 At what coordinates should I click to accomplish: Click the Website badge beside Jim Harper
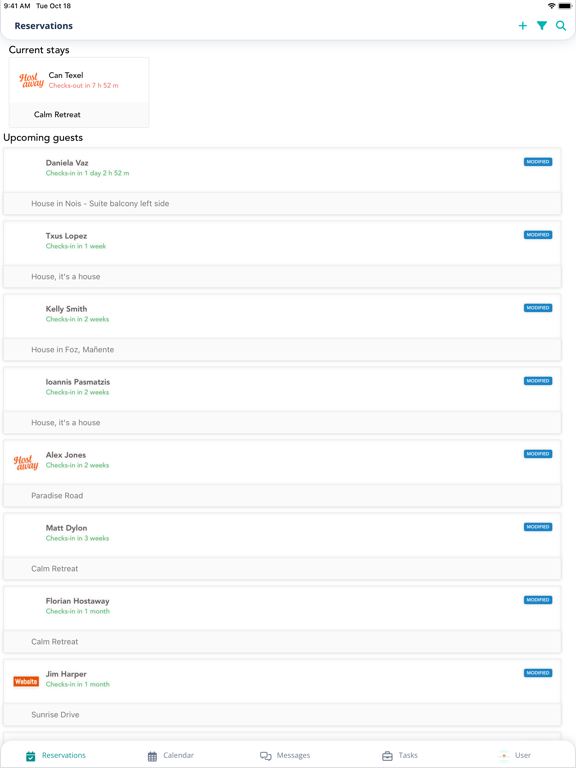26,681
